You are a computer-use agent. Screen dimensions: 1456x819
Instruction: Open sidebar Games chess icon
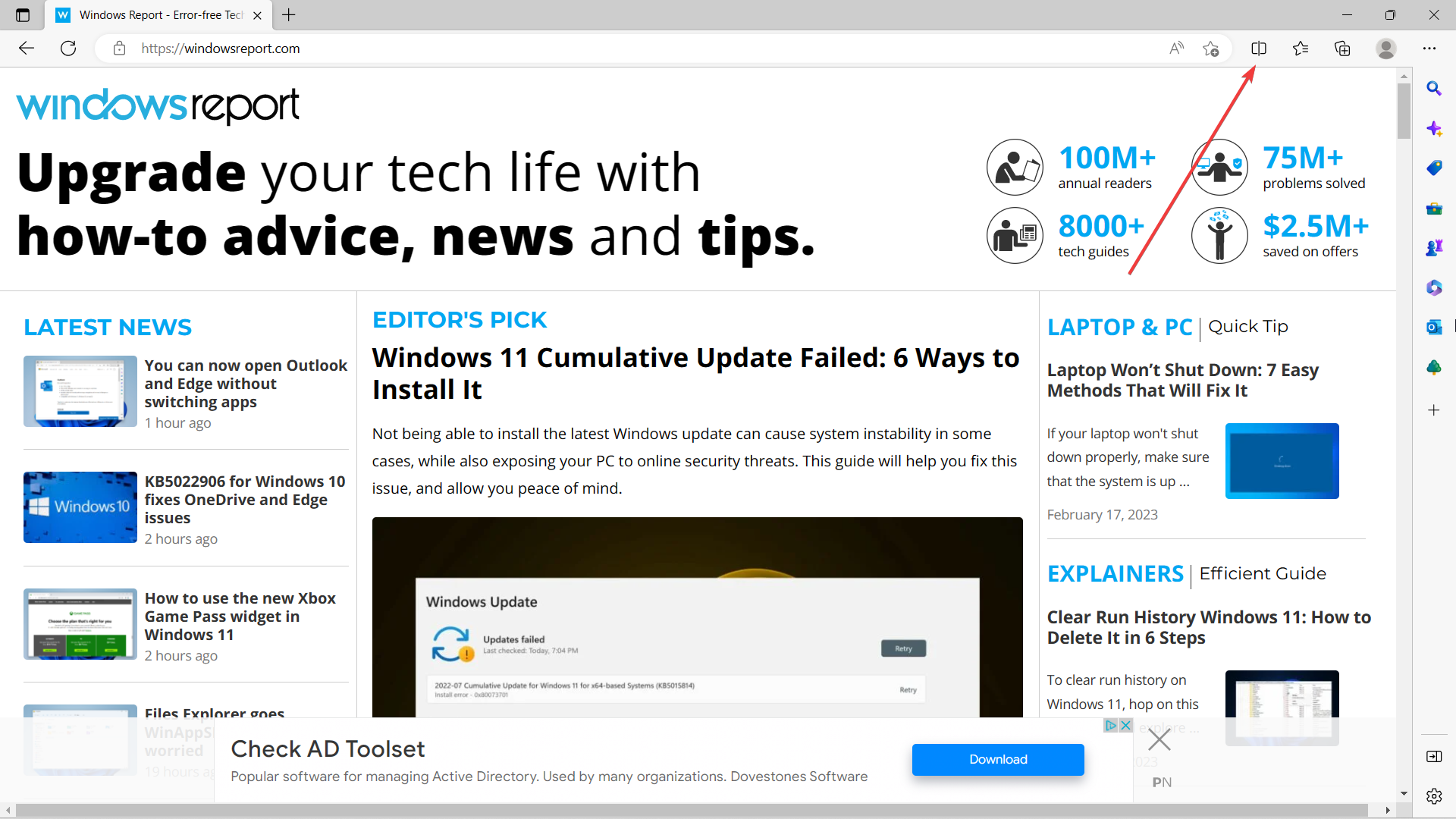[1434, 248]
